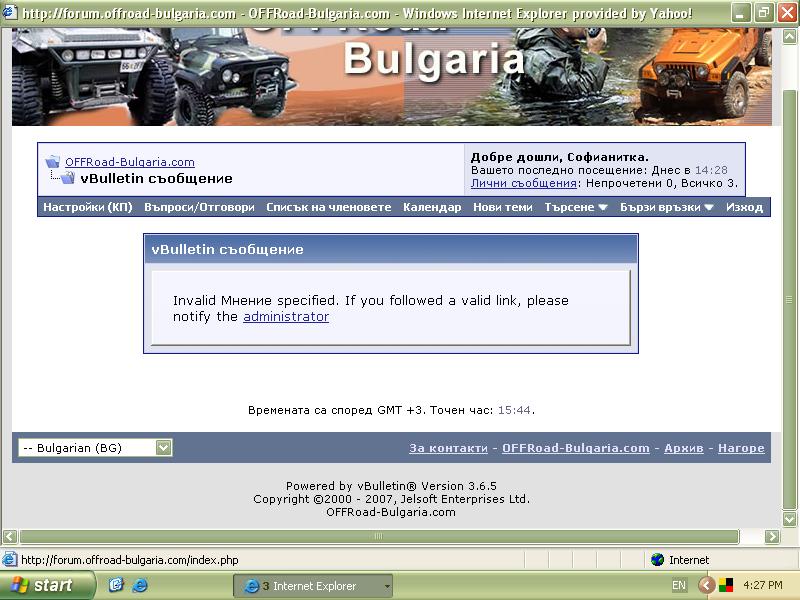Image resolution: width=800 pixels, height=600 pixels.
Task: Click the vertical scrollbar up arrow
Action: click(x=789, y=36)
